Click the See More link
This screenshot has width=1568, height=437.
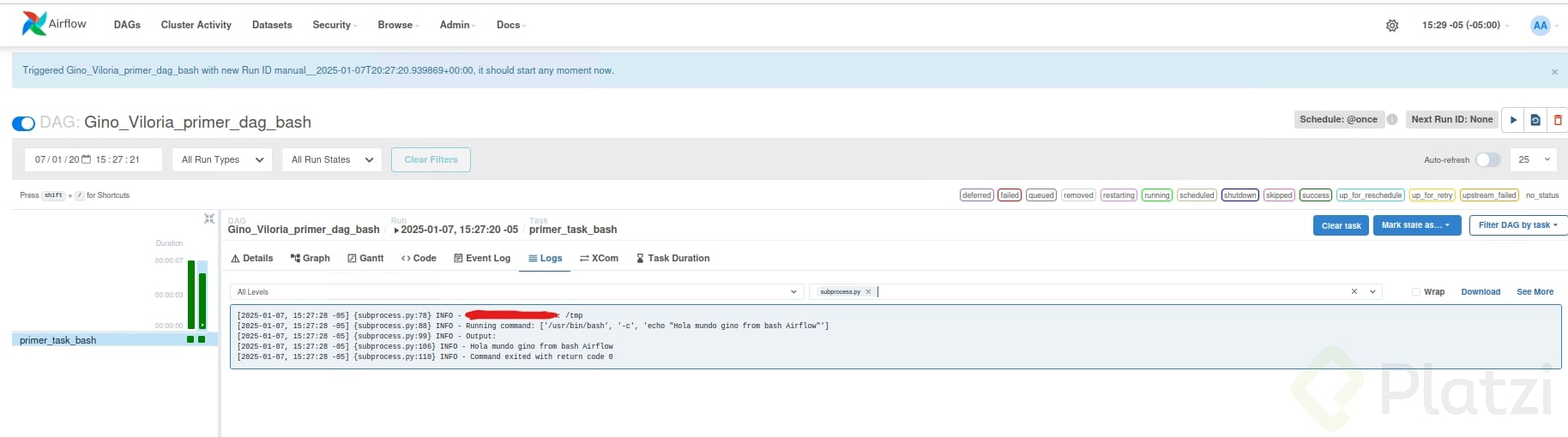[1535, 292]
